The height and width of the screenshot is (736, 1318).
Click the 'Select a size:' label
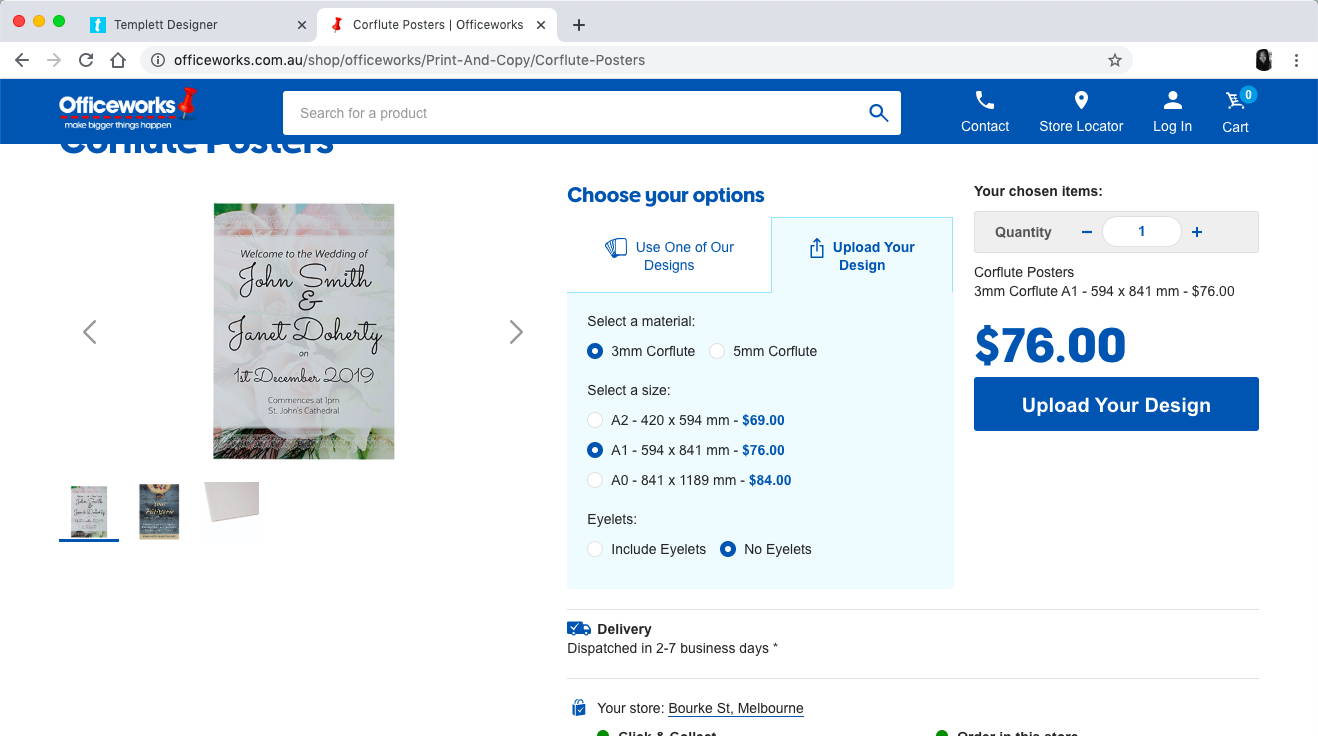click(x=629, y=390)
